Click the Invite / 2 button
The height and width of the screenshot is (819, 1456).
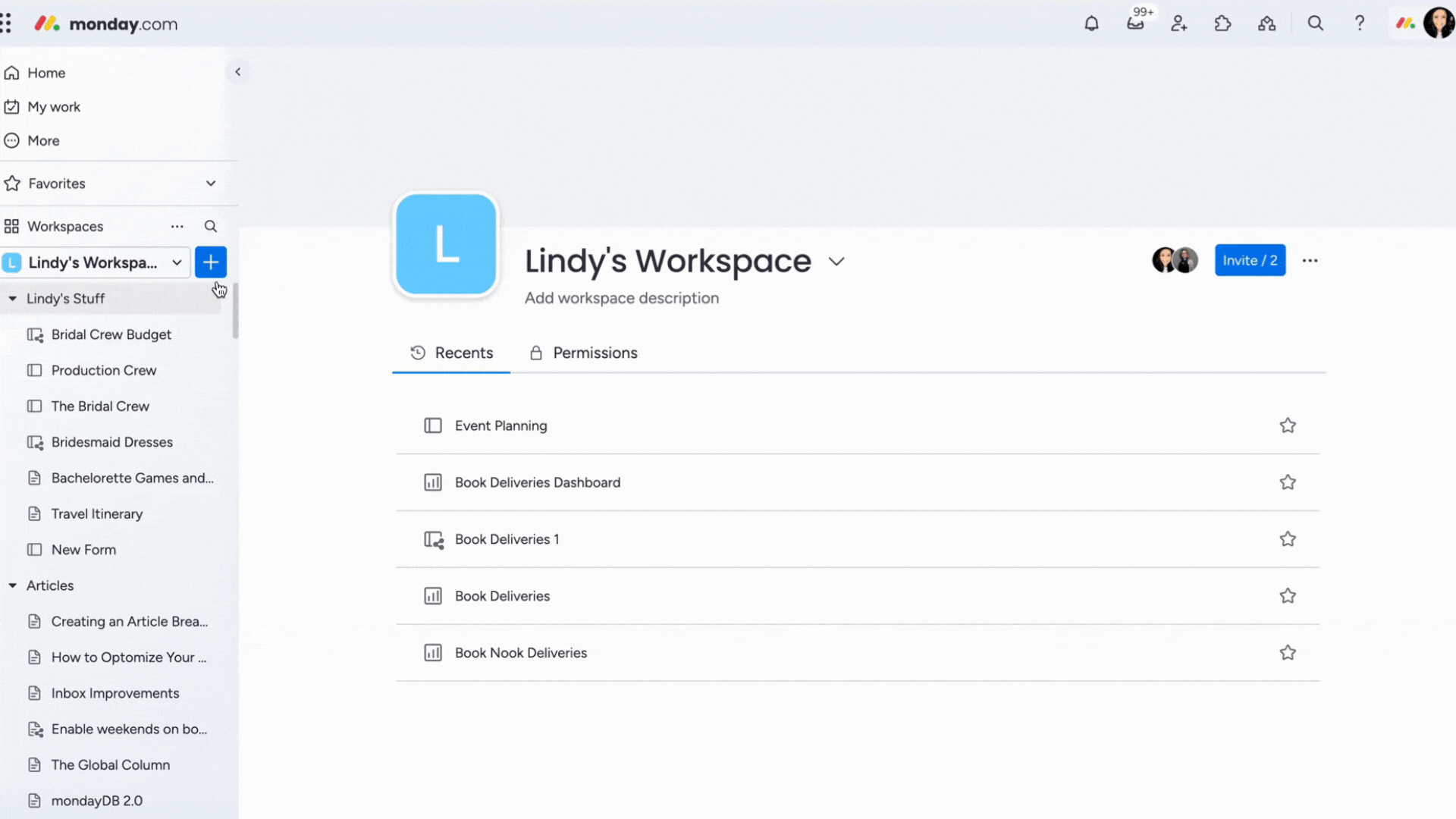click(x=1250, y=260)
